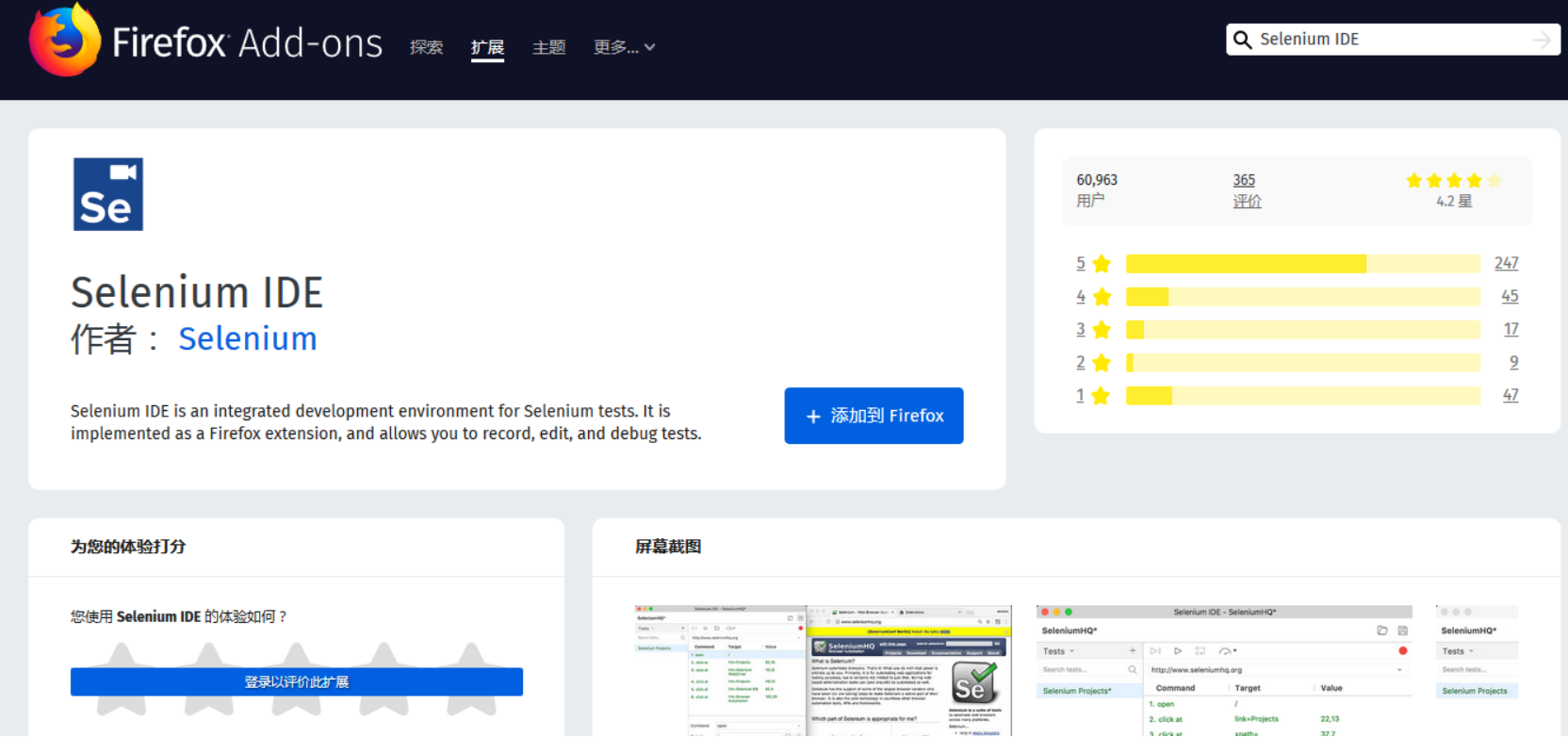
Task: Click the description starting "Selenium IDE is an integrated"
Action: [x=385, y=422]
